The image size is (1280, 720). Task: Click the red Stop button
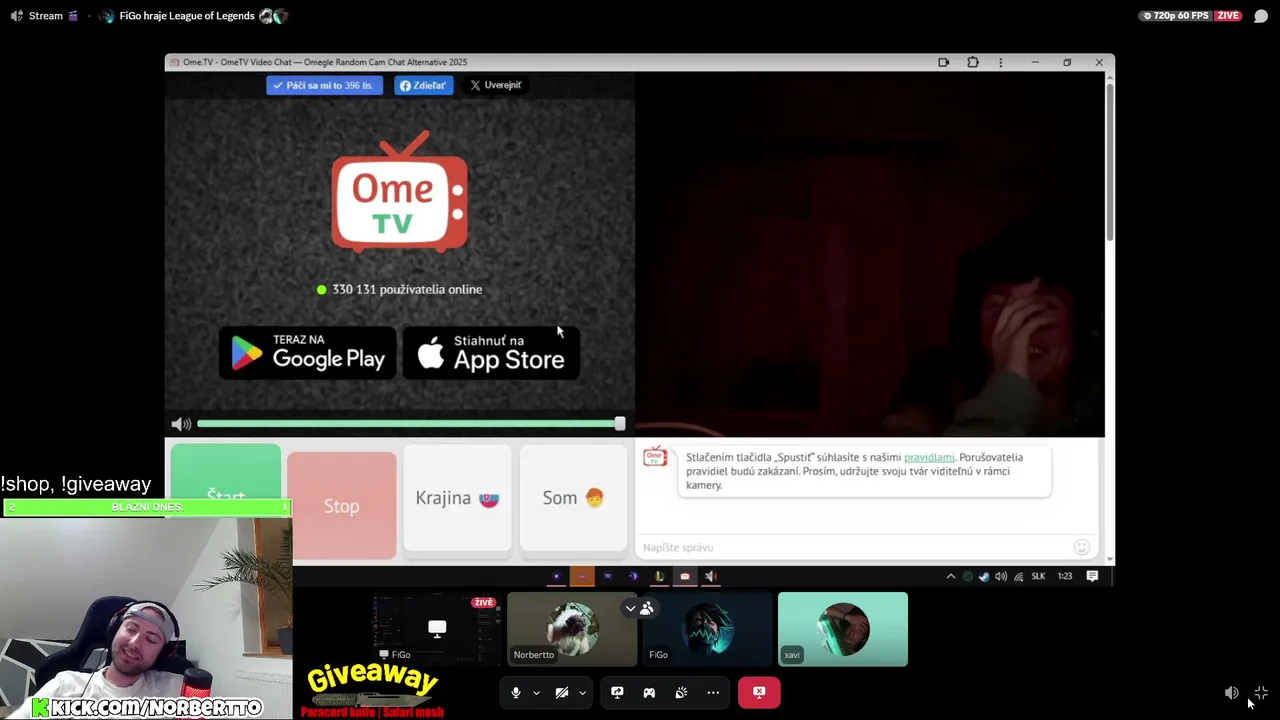341,506
